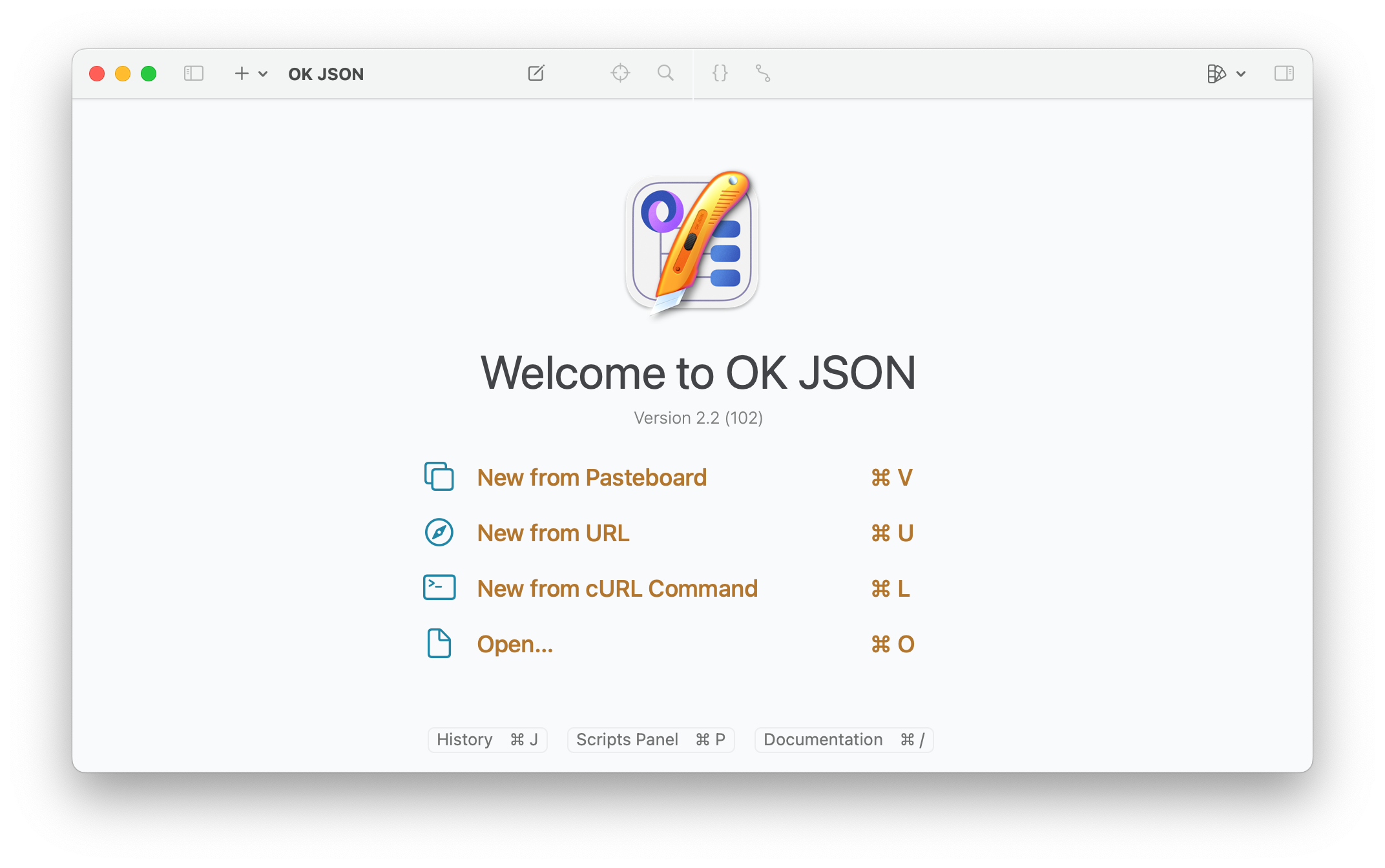
Task: View the Documentation
Action: [843, 739]
